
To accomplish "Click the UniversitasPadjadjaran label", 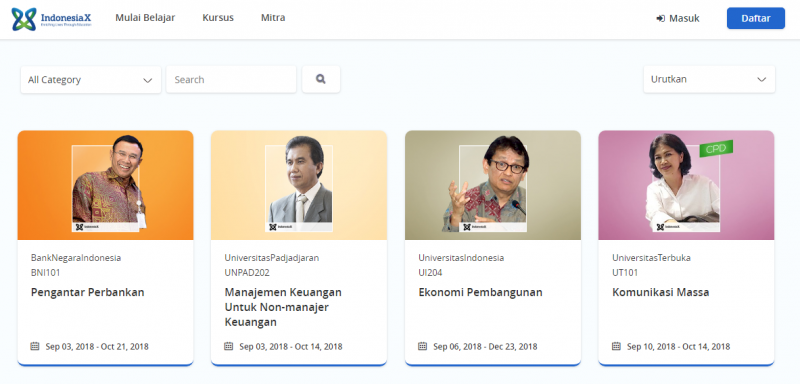I will (272, 258).
